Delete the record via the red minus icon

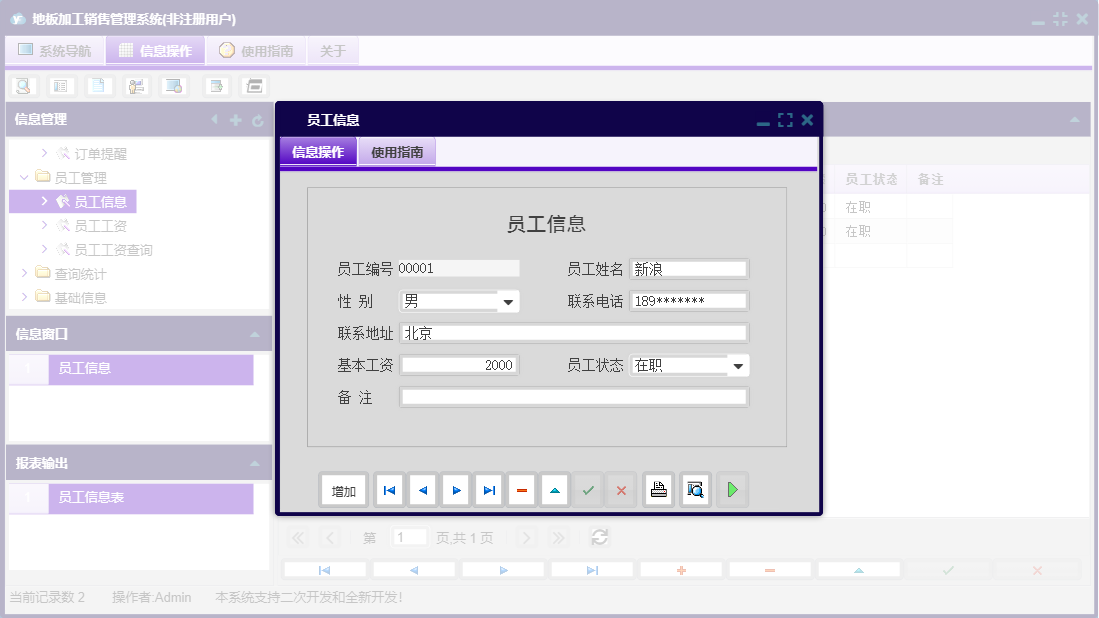(521, 489)
